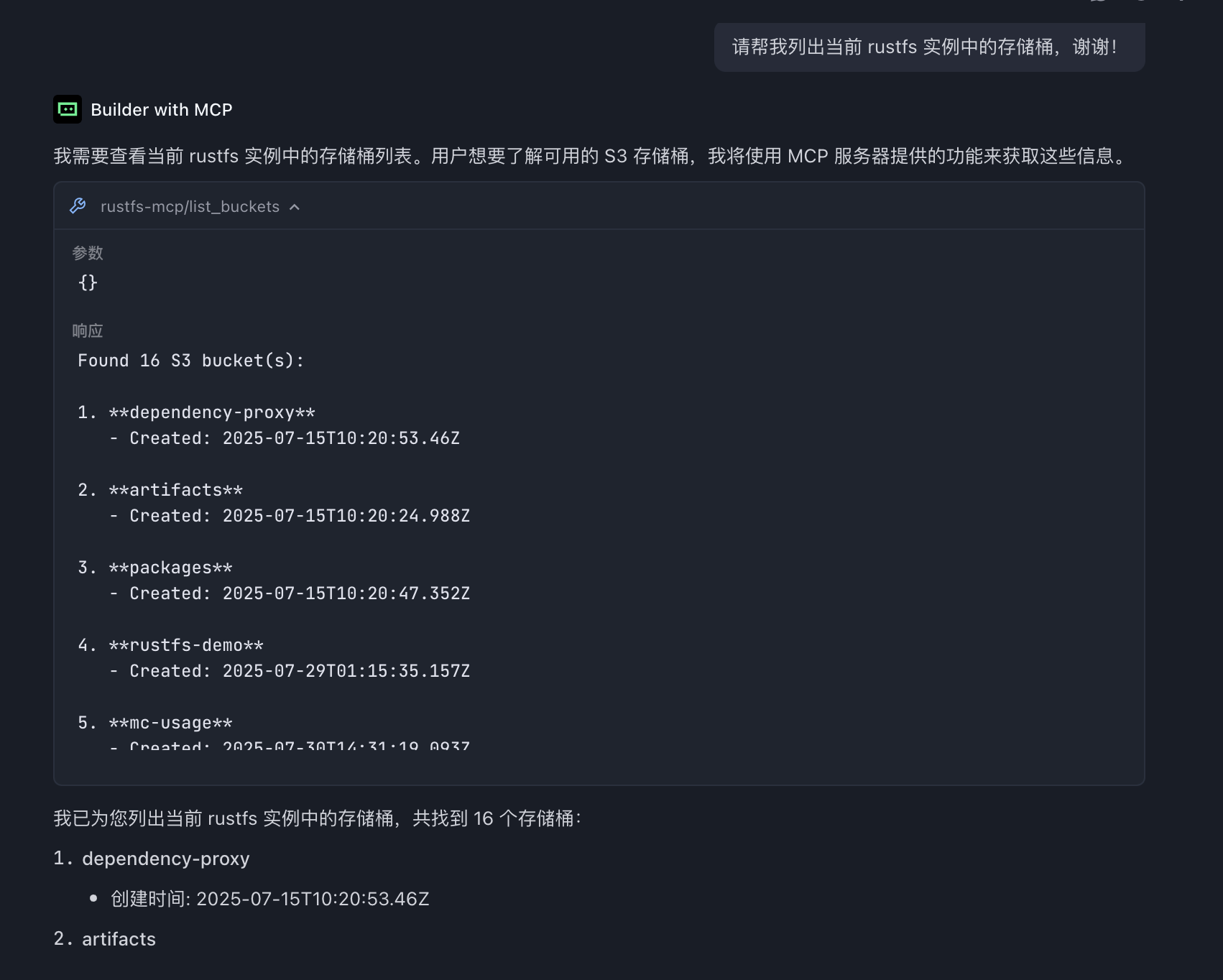Click the rustfs-mcp/list_buckets label
1223x980 pixels.
click(190, 207)
